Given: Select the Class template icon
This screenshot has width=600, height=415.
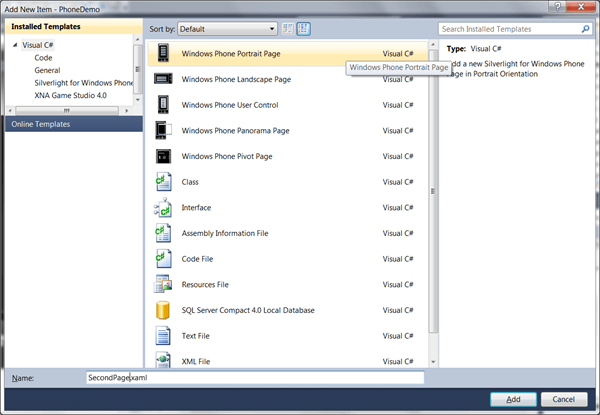Looking at the screenshot, I should [x=163, y=182].
